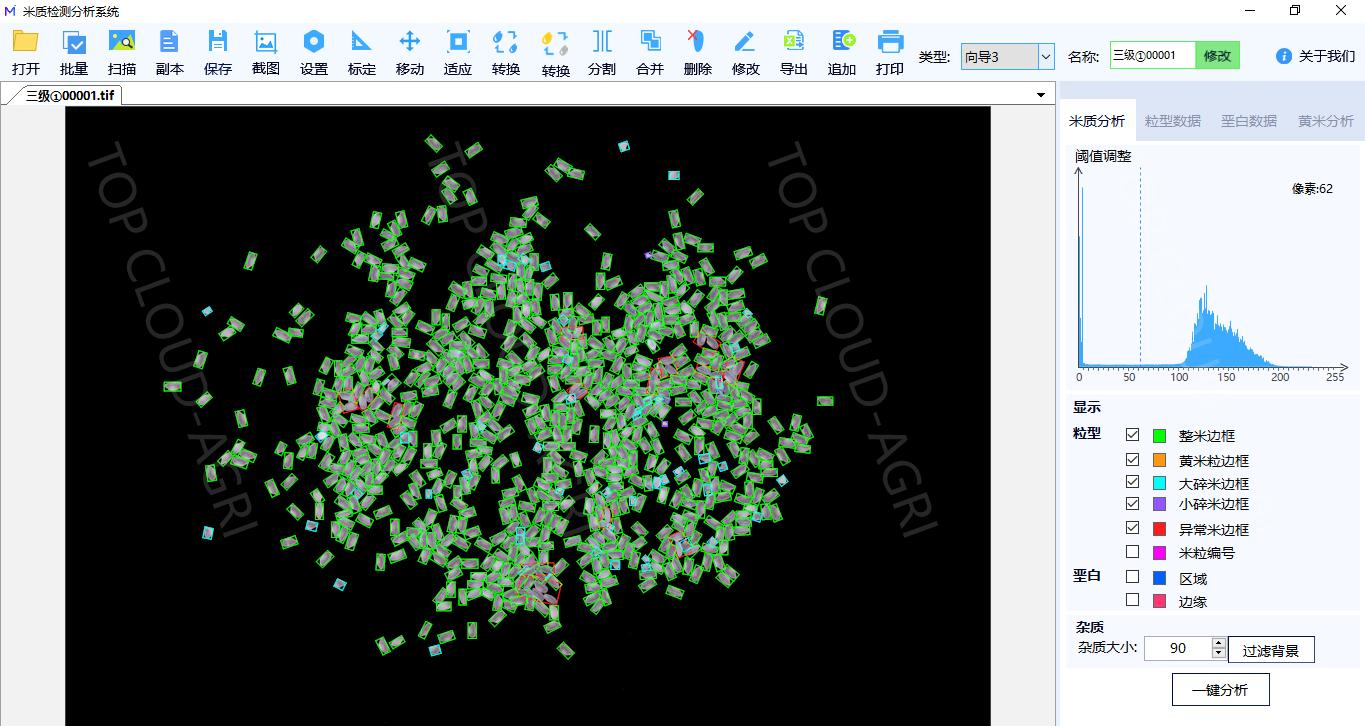Switch to 垩白数据 tab
Image resolution: width=1365 pixels, height=726 pixels.
(1249, 121)
